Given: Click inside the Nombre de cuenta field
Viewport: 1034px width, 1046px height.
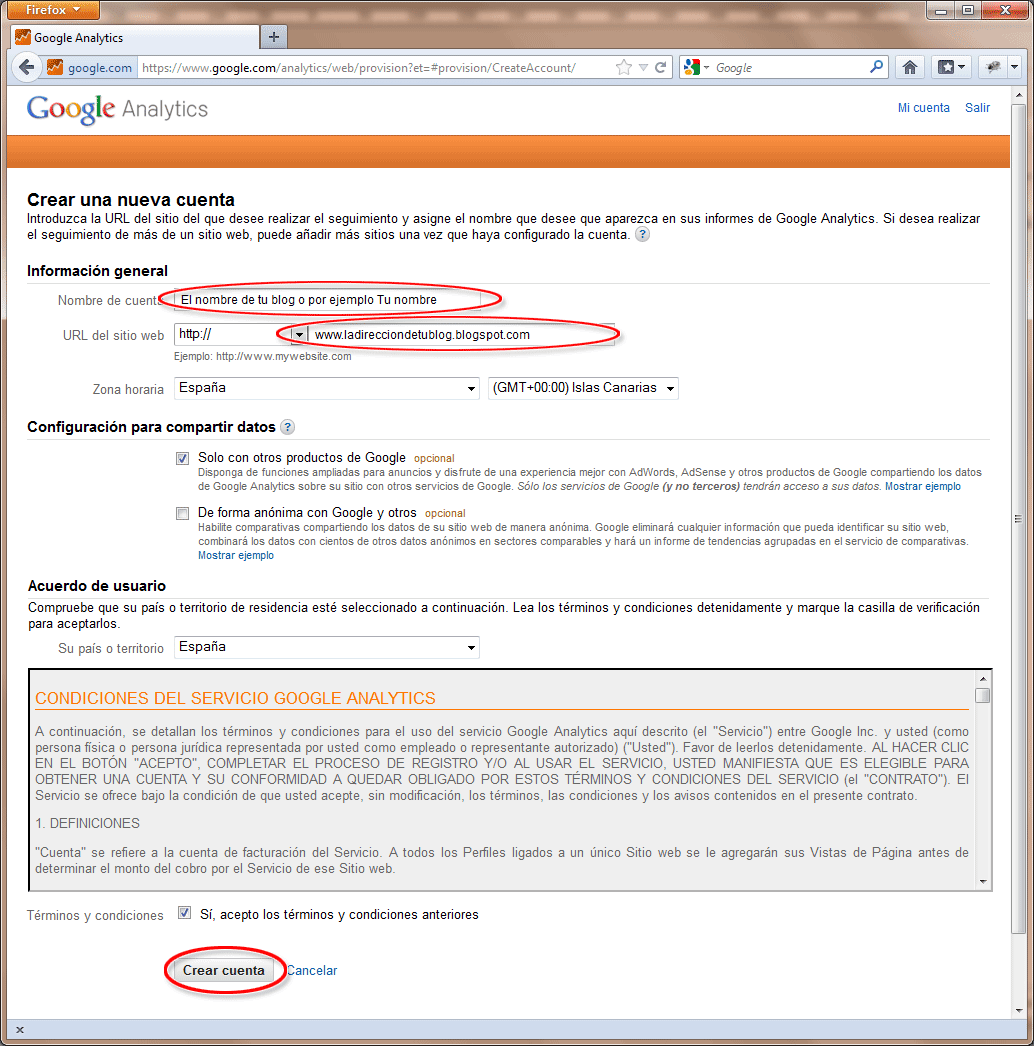Looking at the screenshot, I should pyautogui.click(x=330, y=299).
